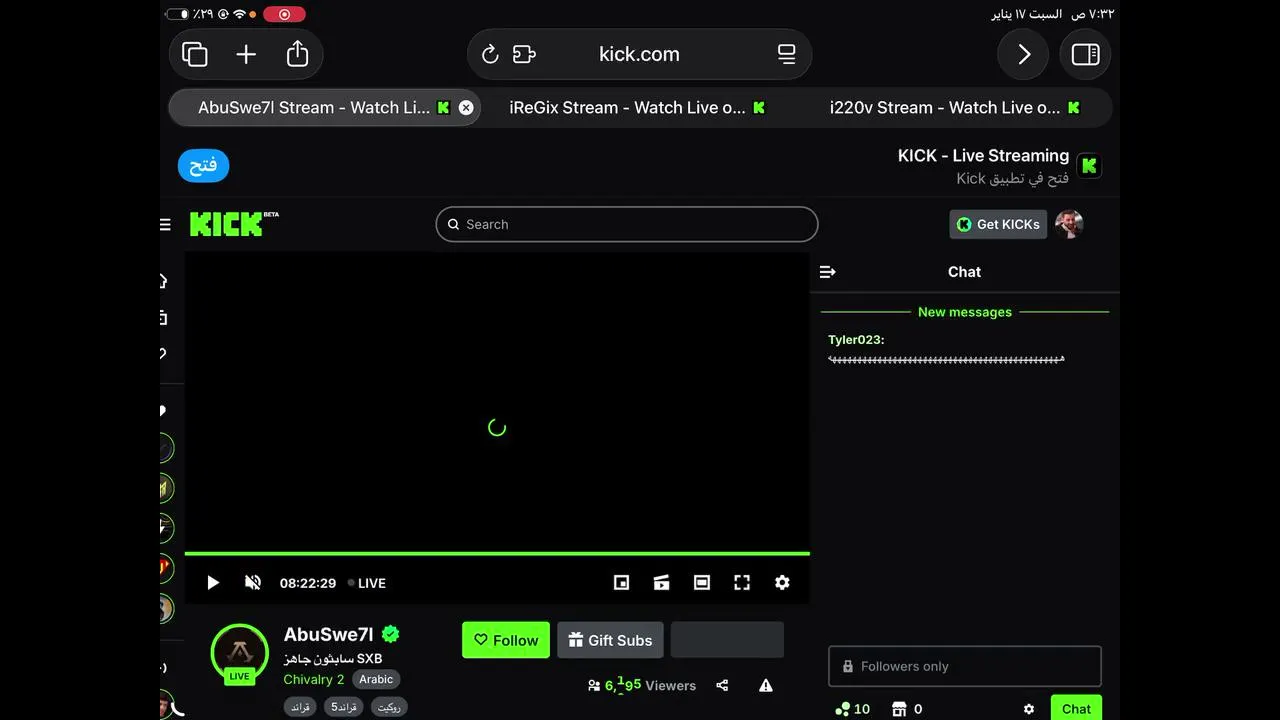Collapse the chat panel
The image size is (1280, 720).
coord(827,272)
